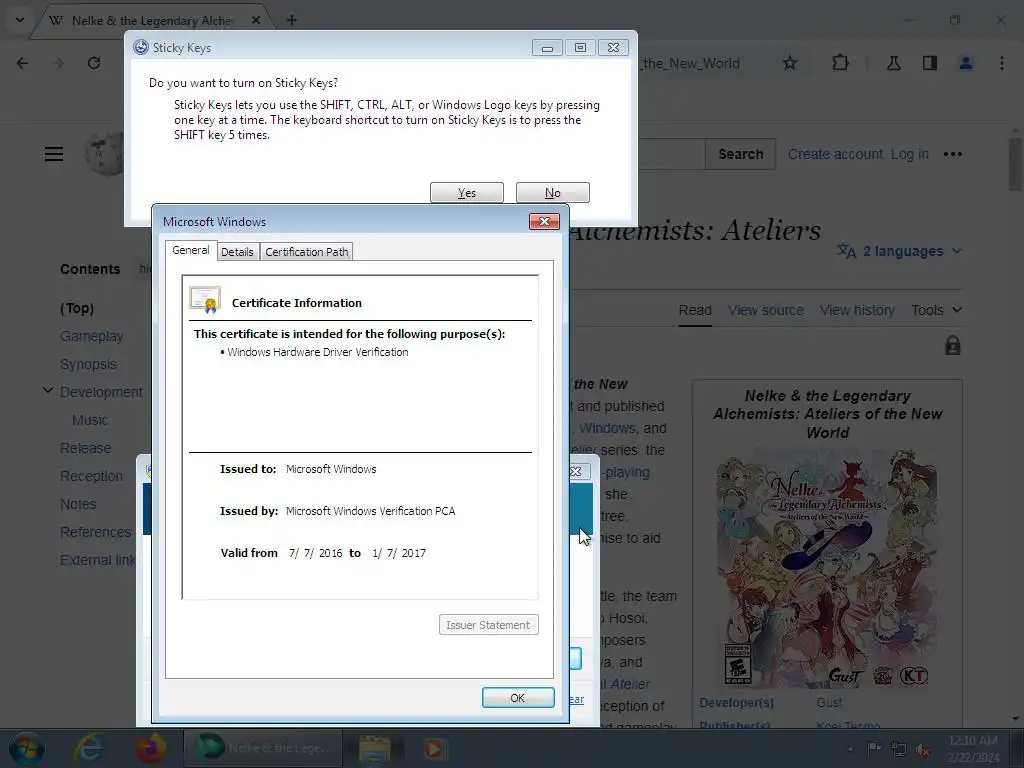Open the Windows Start menu orb
The image size is (1024, 768).
(26, 749)
